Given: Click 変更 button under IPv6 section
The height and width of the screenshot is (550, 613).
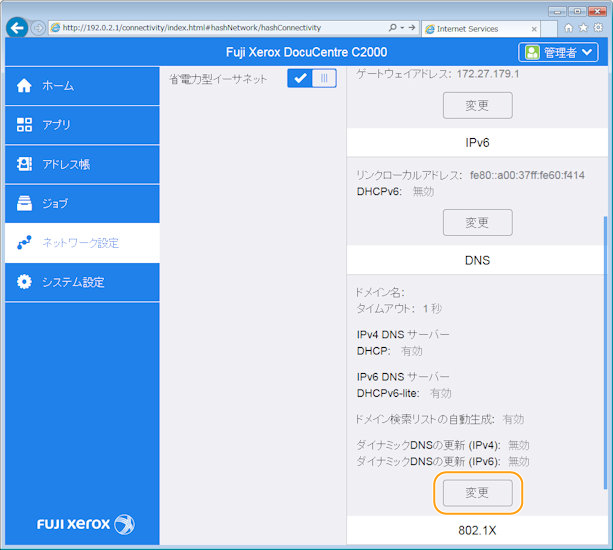Looking at the screenshot, I should point(477,222).
